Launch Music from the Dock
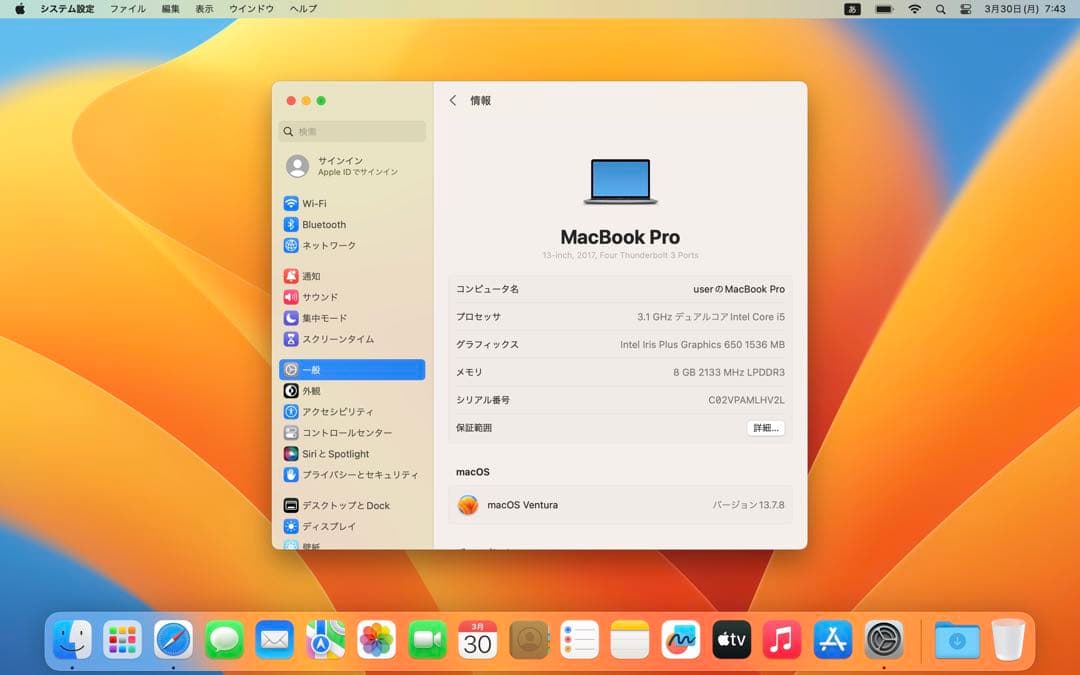This screenshot has height=675, width=1080. (x=782, y=640)
